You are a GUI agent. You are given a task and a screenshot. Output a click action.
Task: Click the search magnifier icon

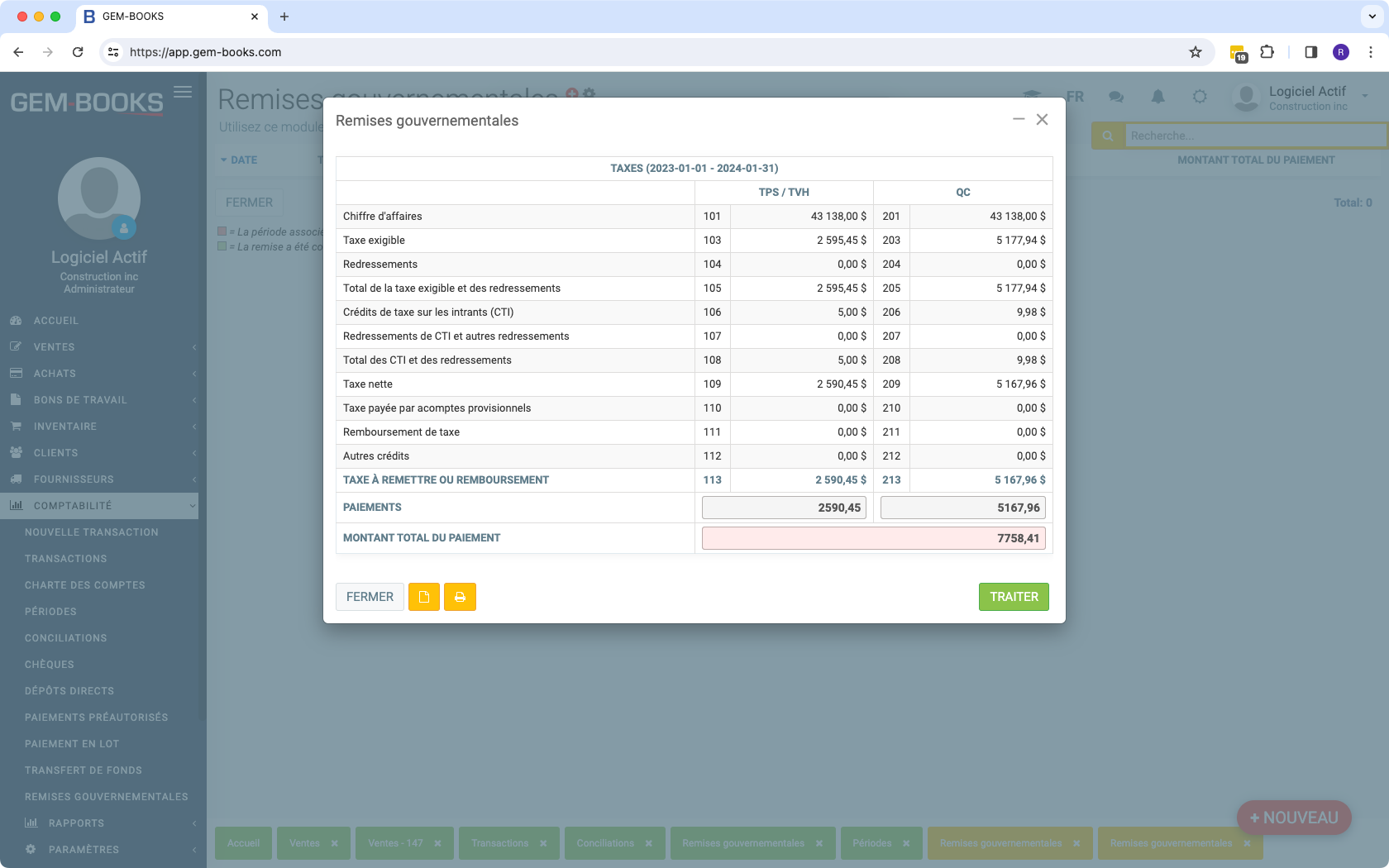pos(1107,135)
